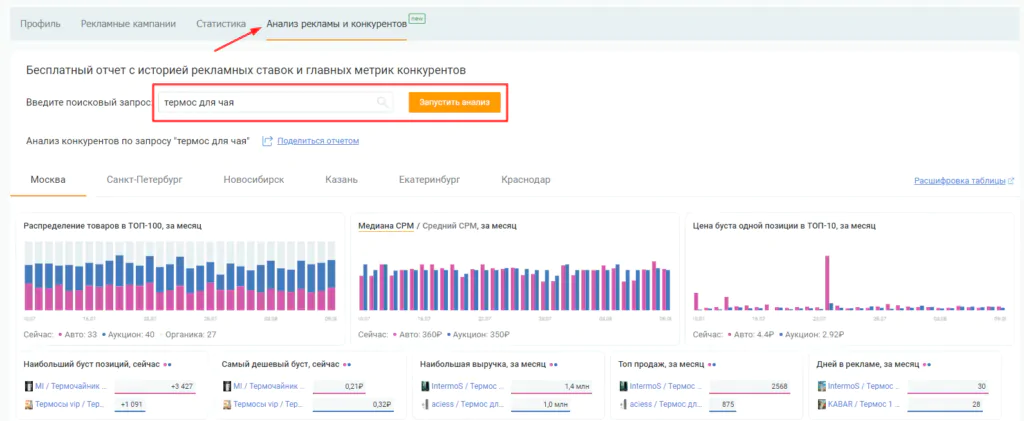Image resolution: width=1024 pixels, height=421 pixels.
Task: Switch chart to Средний CPM
Action: [x=449, y=226]
